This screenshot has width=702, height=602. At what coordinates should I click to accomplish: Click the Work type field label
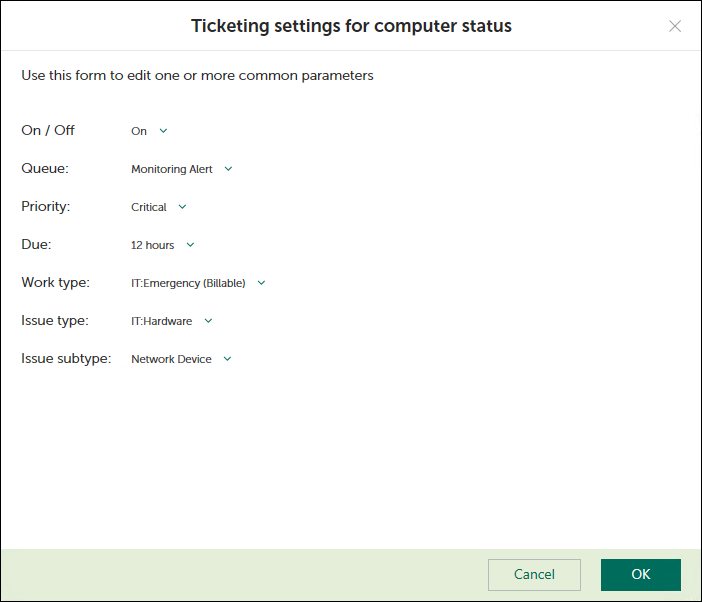tap(55, 282)
